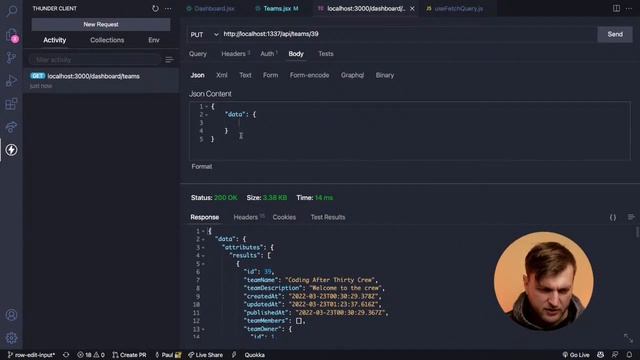
Task: Open the Accounts icon in activity bar
Action: pyautogui.click(x=11, y=315)
